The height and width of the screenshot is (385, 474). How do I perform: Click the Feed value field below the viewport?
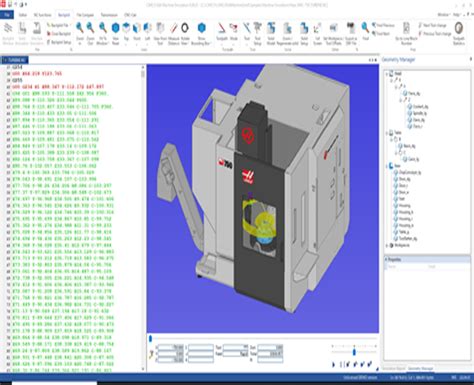236,353
